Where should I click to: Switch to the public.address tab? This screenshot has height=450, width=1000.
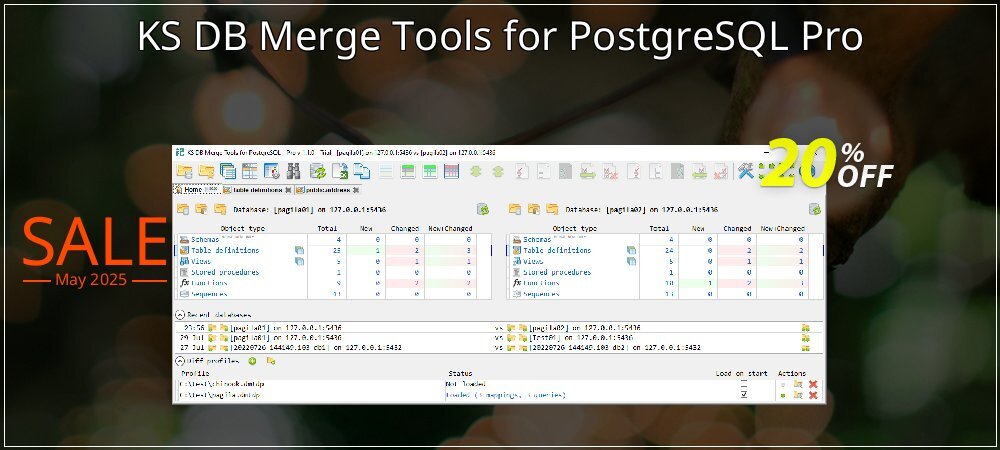point(327,190)
